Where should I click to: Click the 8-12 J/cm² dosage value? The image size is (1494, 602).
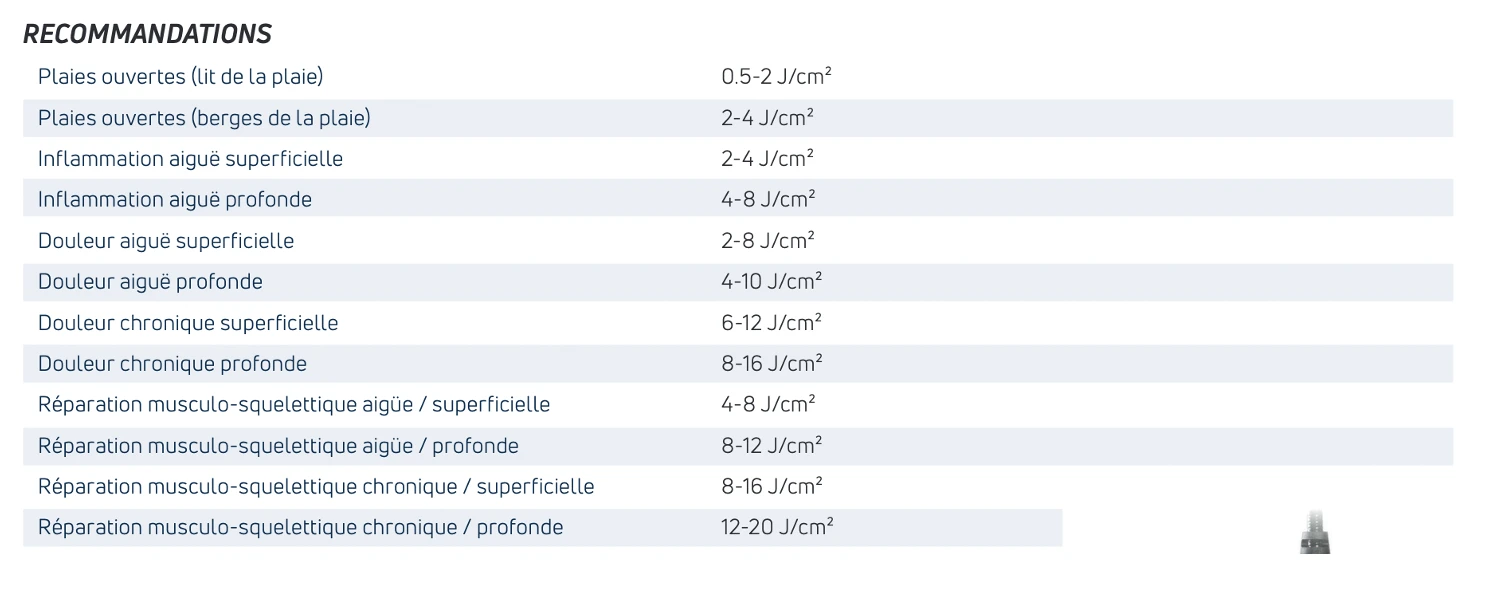click(771, 446)
